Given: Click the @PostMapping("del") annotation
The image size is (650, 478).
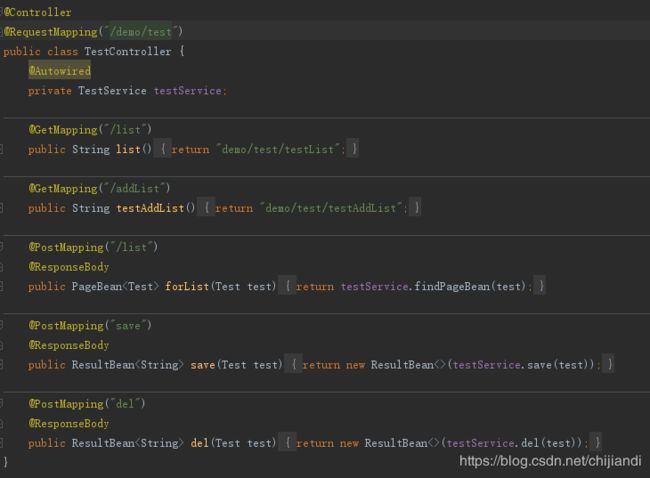Looking at the screenshot, I should [87, 404].
